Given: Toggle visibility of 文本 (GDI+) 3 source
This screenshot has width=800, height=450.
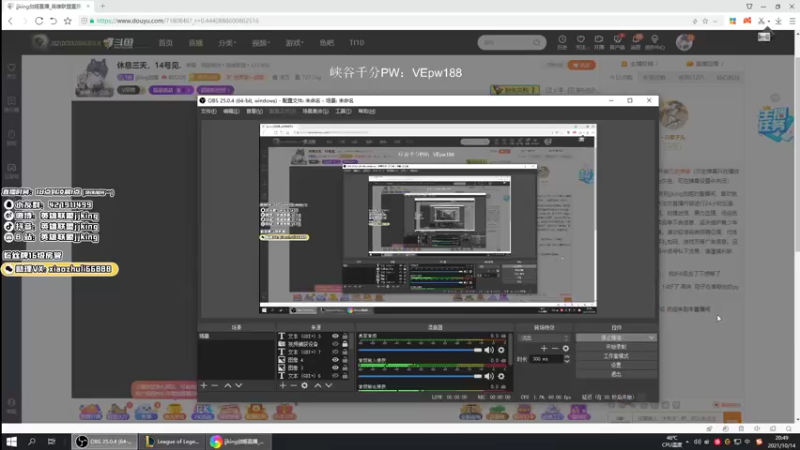Looking at the screenshot, I should point(335,336).
